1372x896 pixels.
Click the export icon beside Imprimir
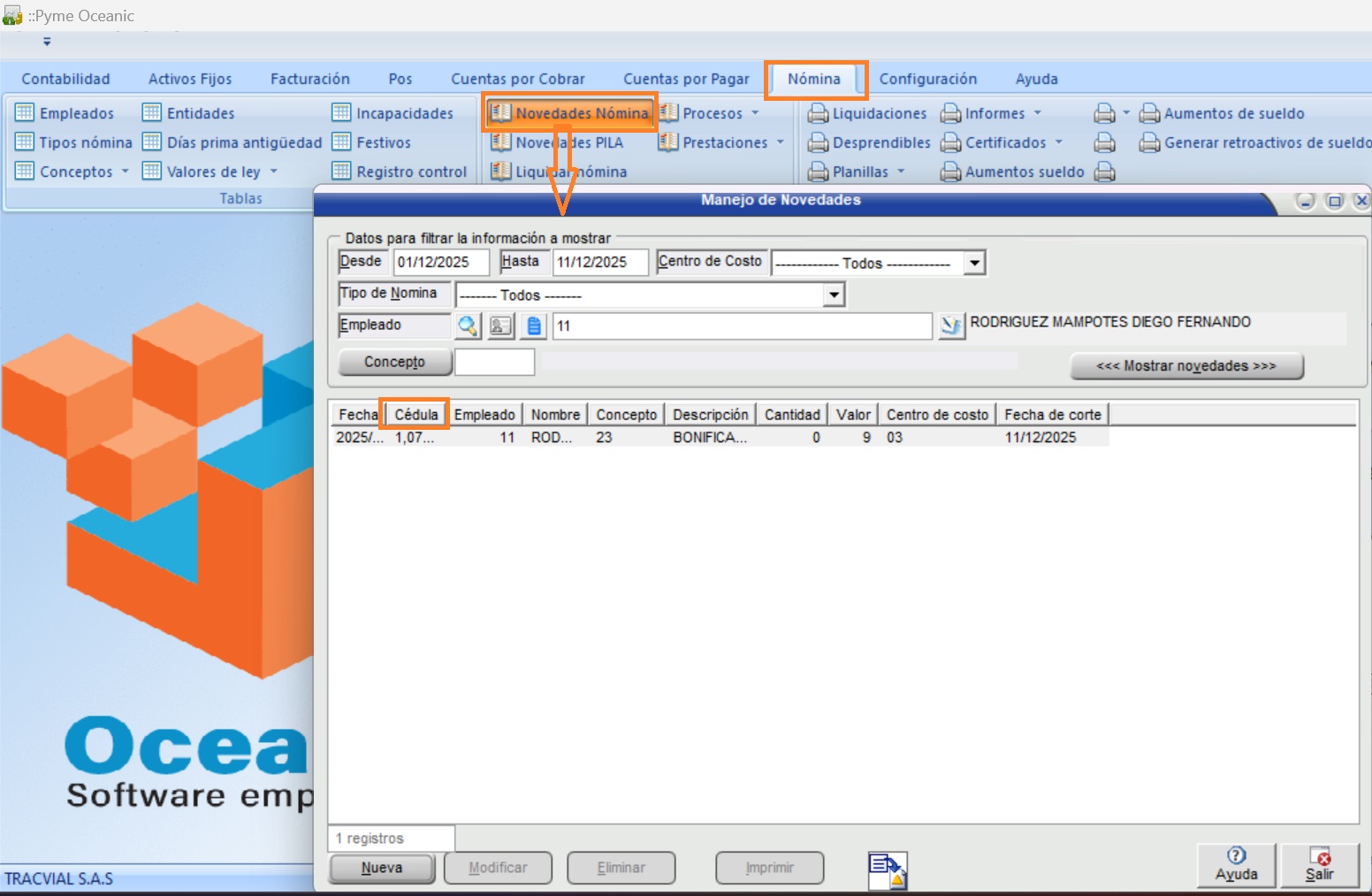[887, 869]
